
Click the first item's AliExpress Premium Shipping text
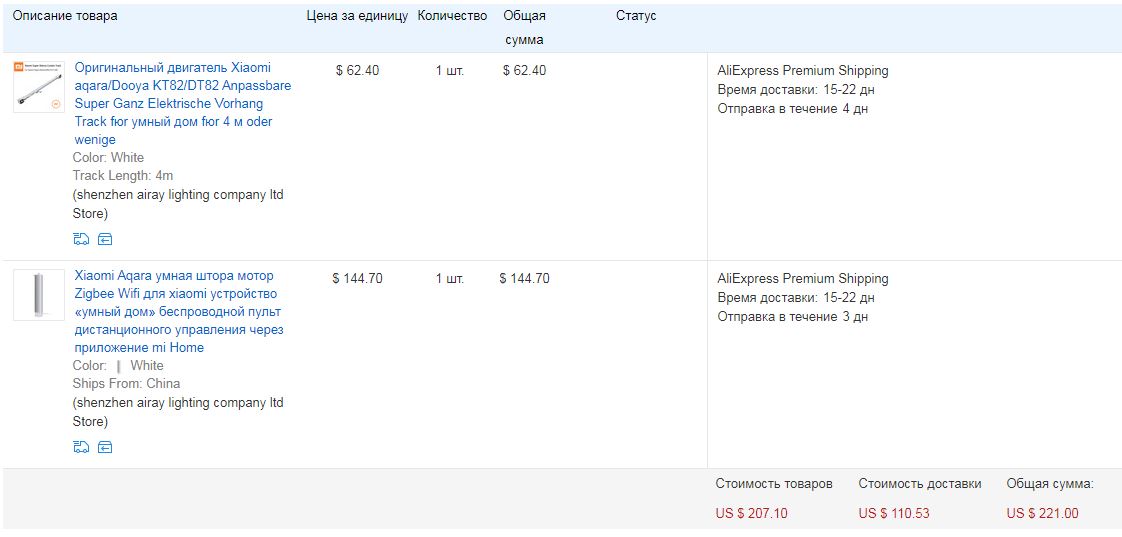(x=802, y=71)
